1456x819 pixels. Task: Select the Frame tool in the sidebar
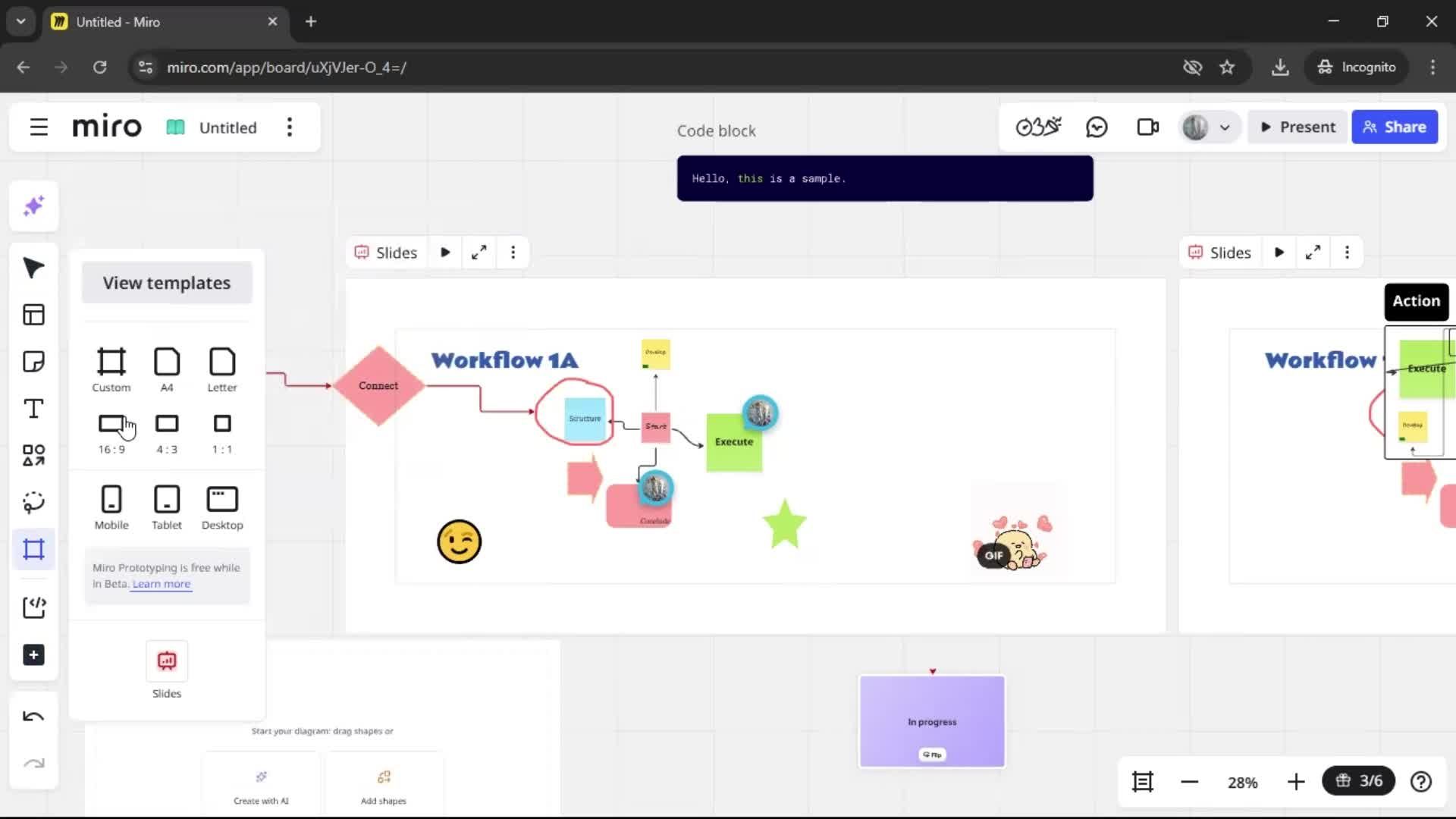coord(33,549)
